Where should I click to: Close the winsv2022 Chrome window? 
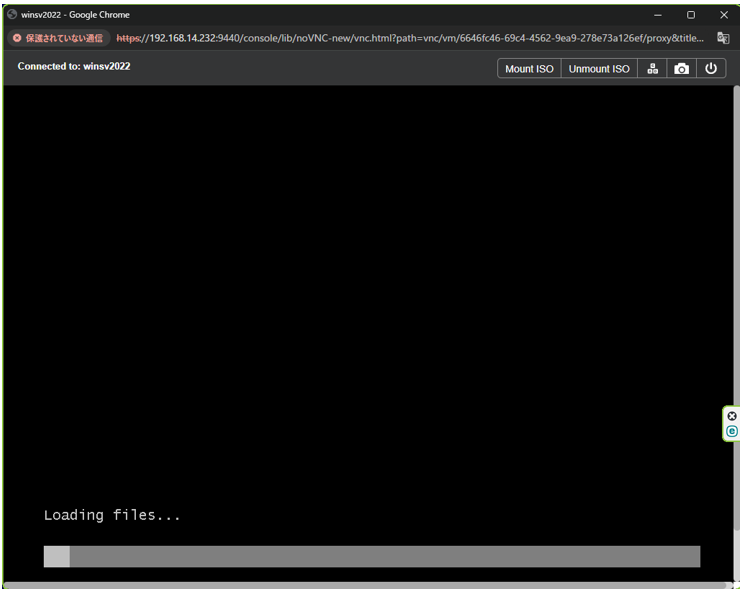(724, 15)
